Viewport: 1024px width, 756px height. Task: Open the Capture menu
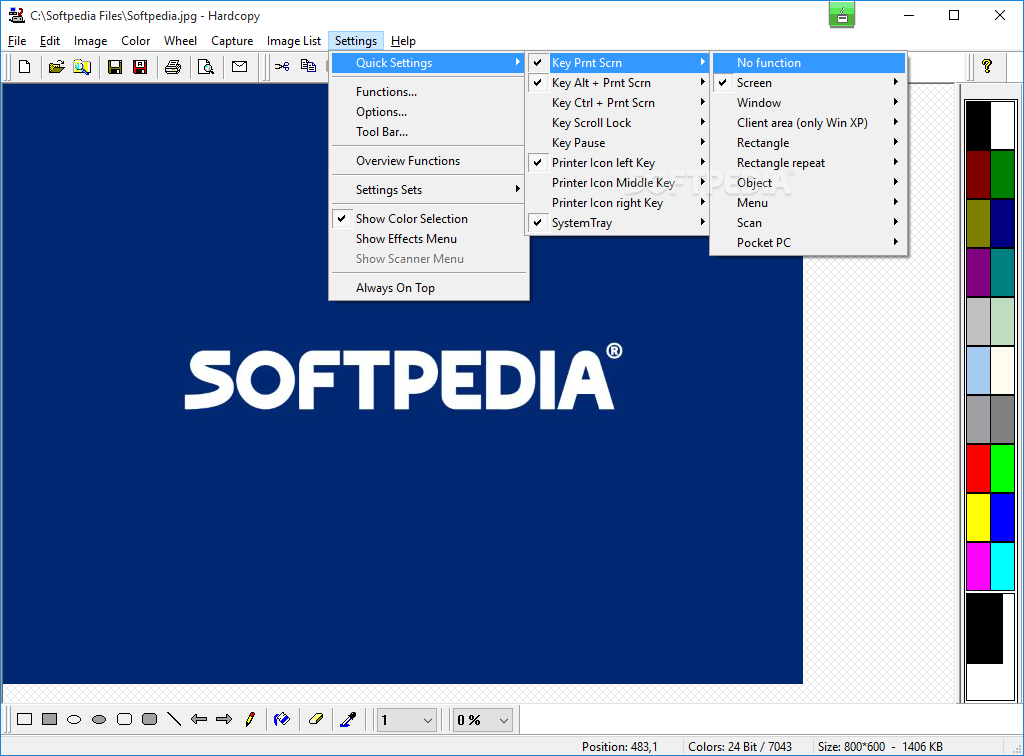[232, 40]
